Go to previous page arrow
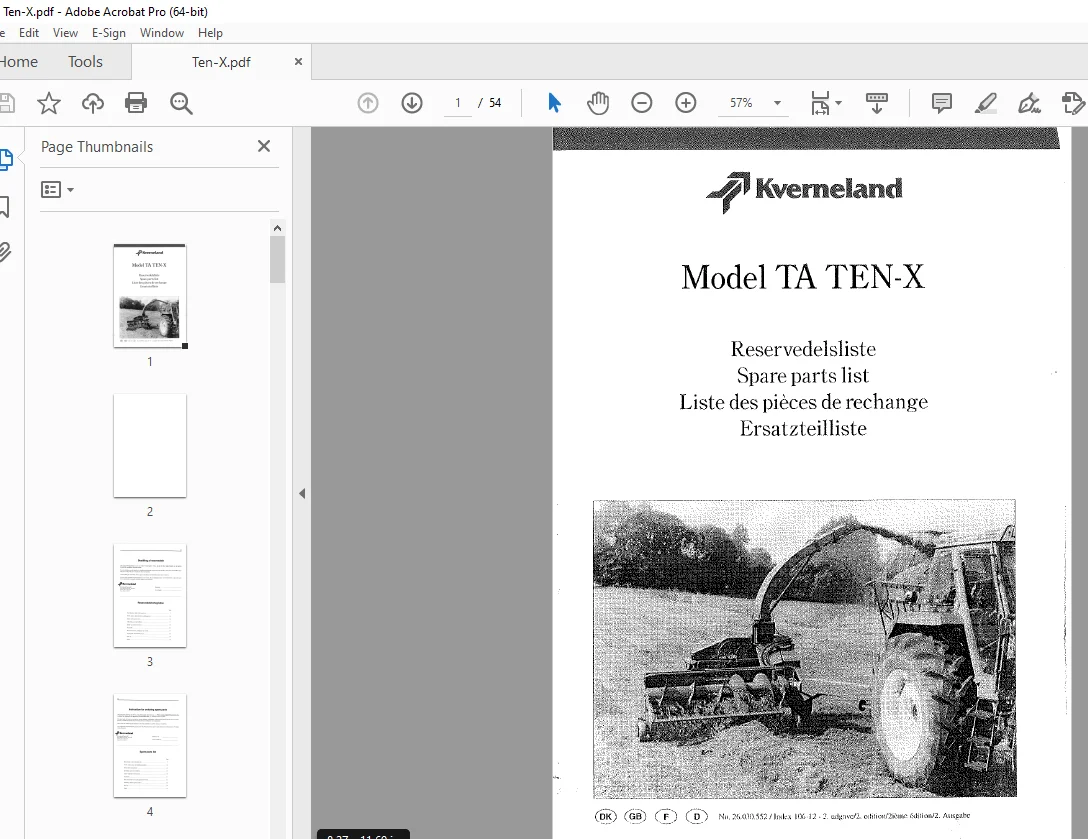The width and height of the screenshot is (1088, 839). pos(368,103)
